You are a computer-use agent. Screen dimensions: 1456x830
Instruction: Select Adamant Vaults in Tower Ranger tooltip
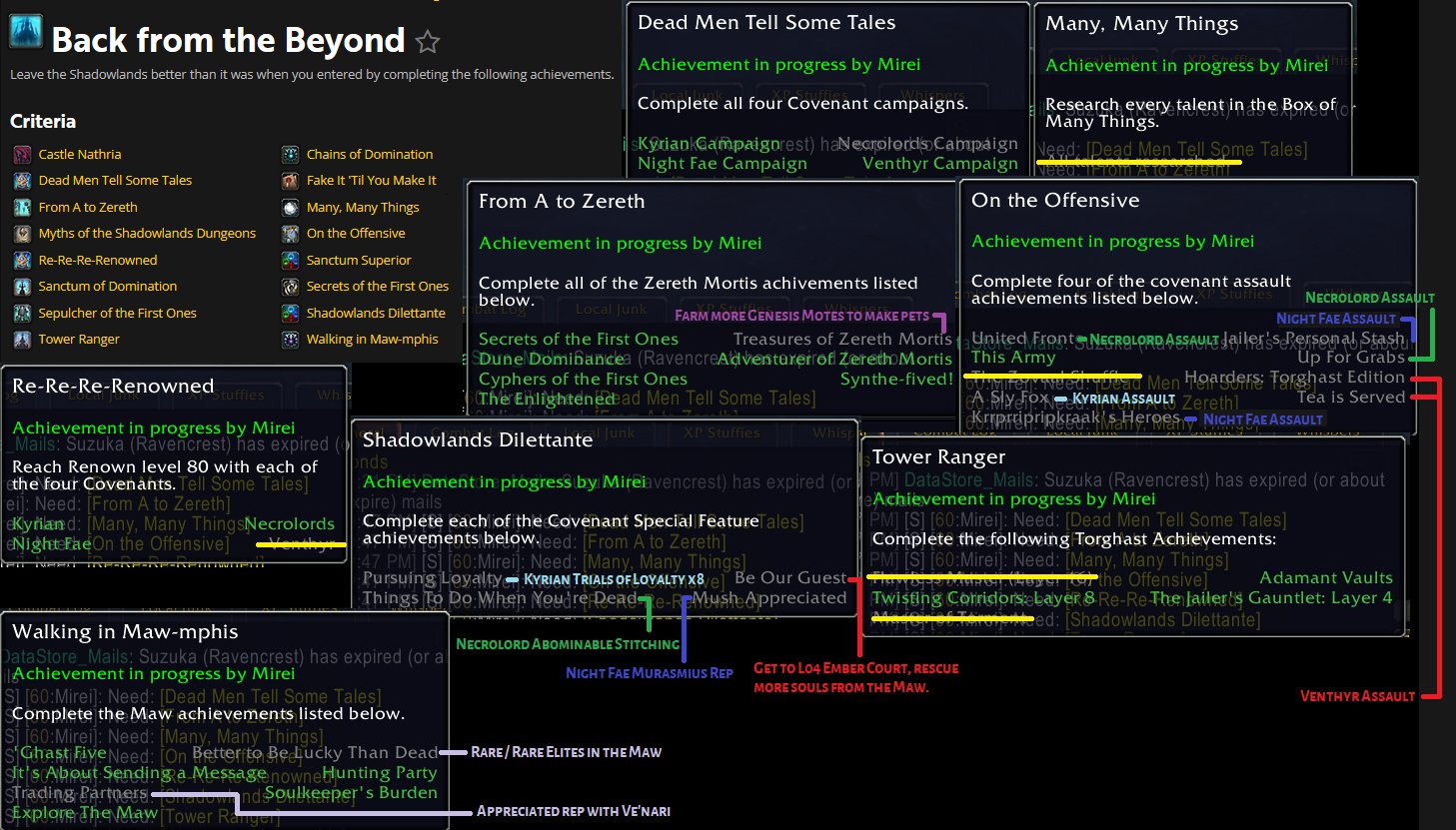(x=1326, y=578)
